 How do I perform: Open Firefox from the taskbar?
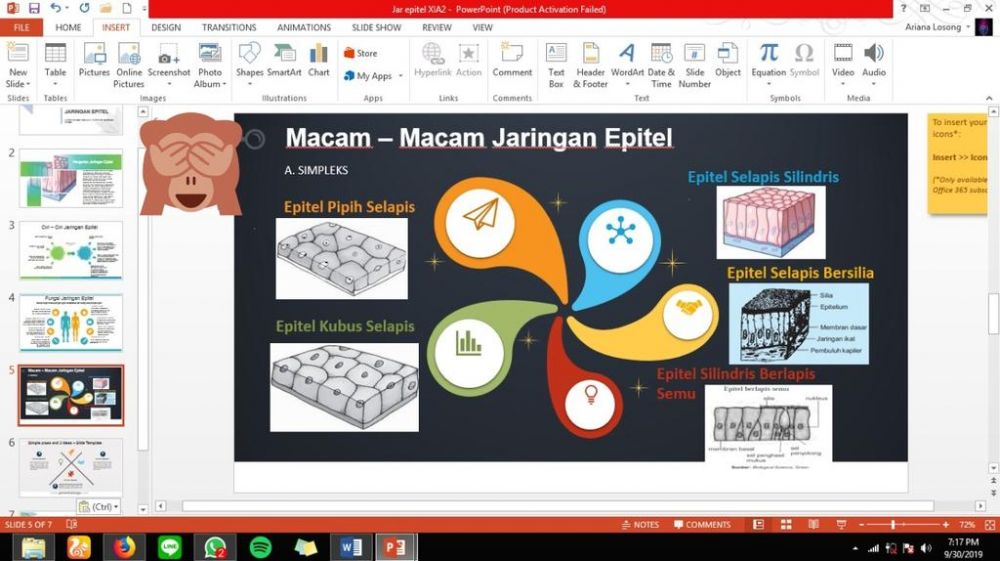[x=124, y=547]
